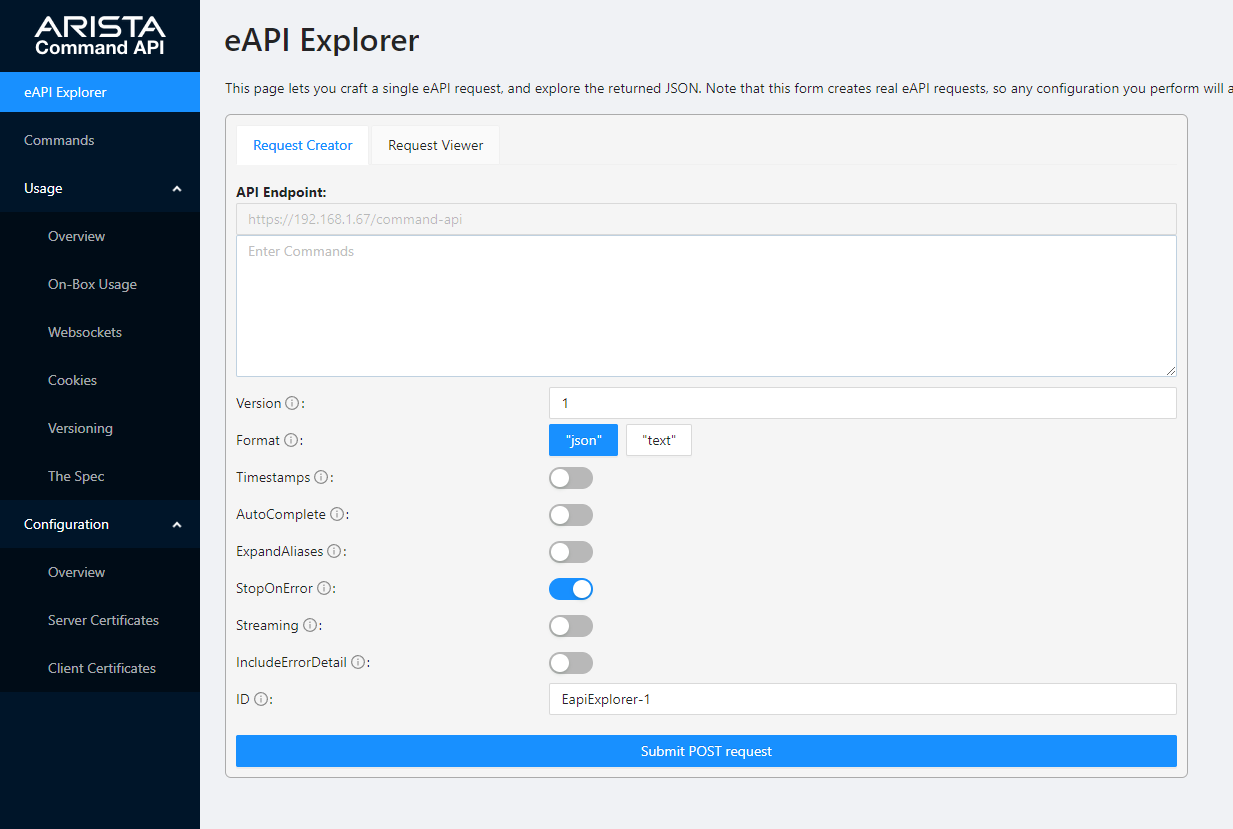Focus the Enter Commands text area
The height and width of the screenshot is (829, 1233).
pos(706,306)
